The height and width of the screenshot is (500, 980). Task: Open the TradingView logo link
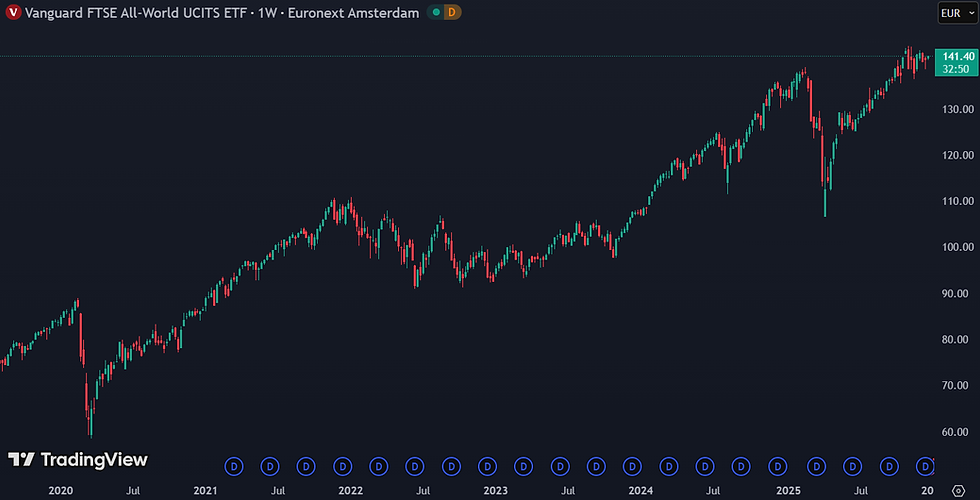click(x=78, y=460)
